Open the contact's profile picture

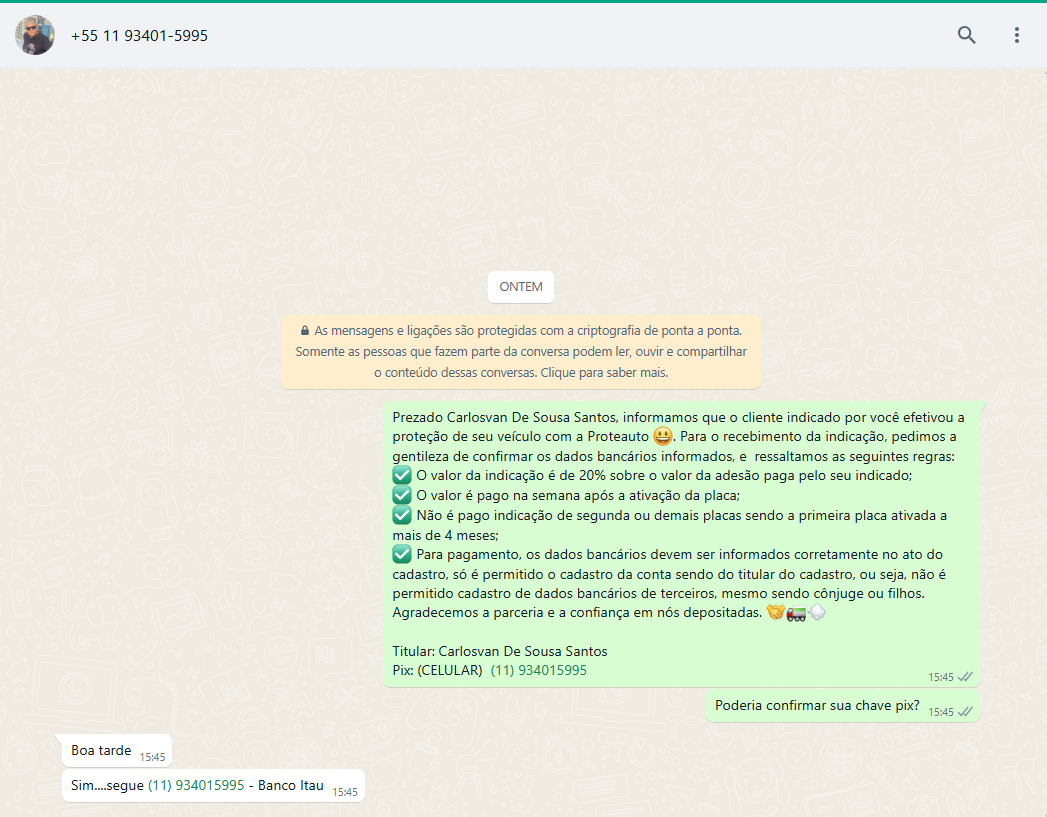pos(35,35)
